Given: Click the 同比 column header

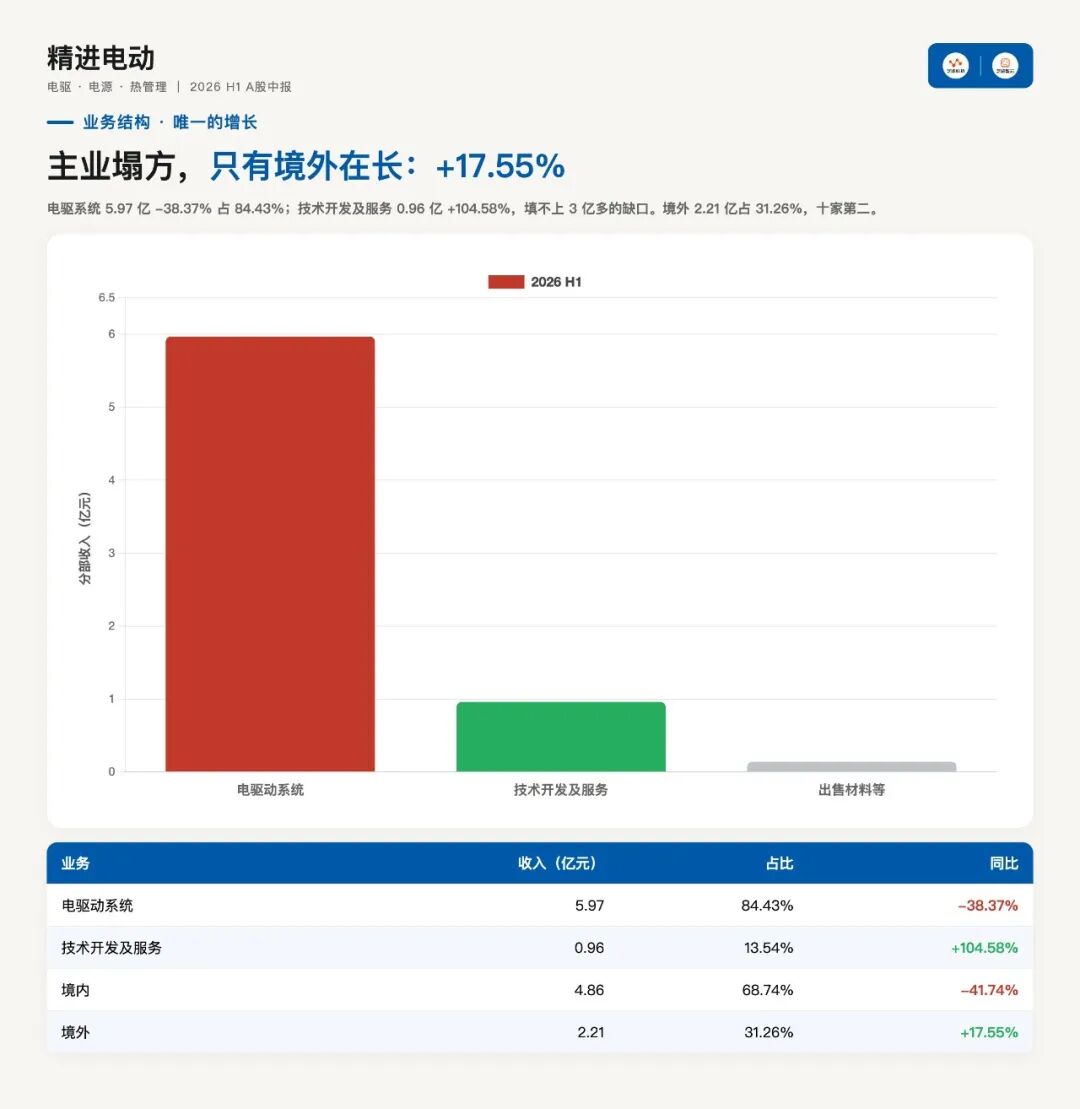Looking at the screenshot, I should pos(1004,863).
